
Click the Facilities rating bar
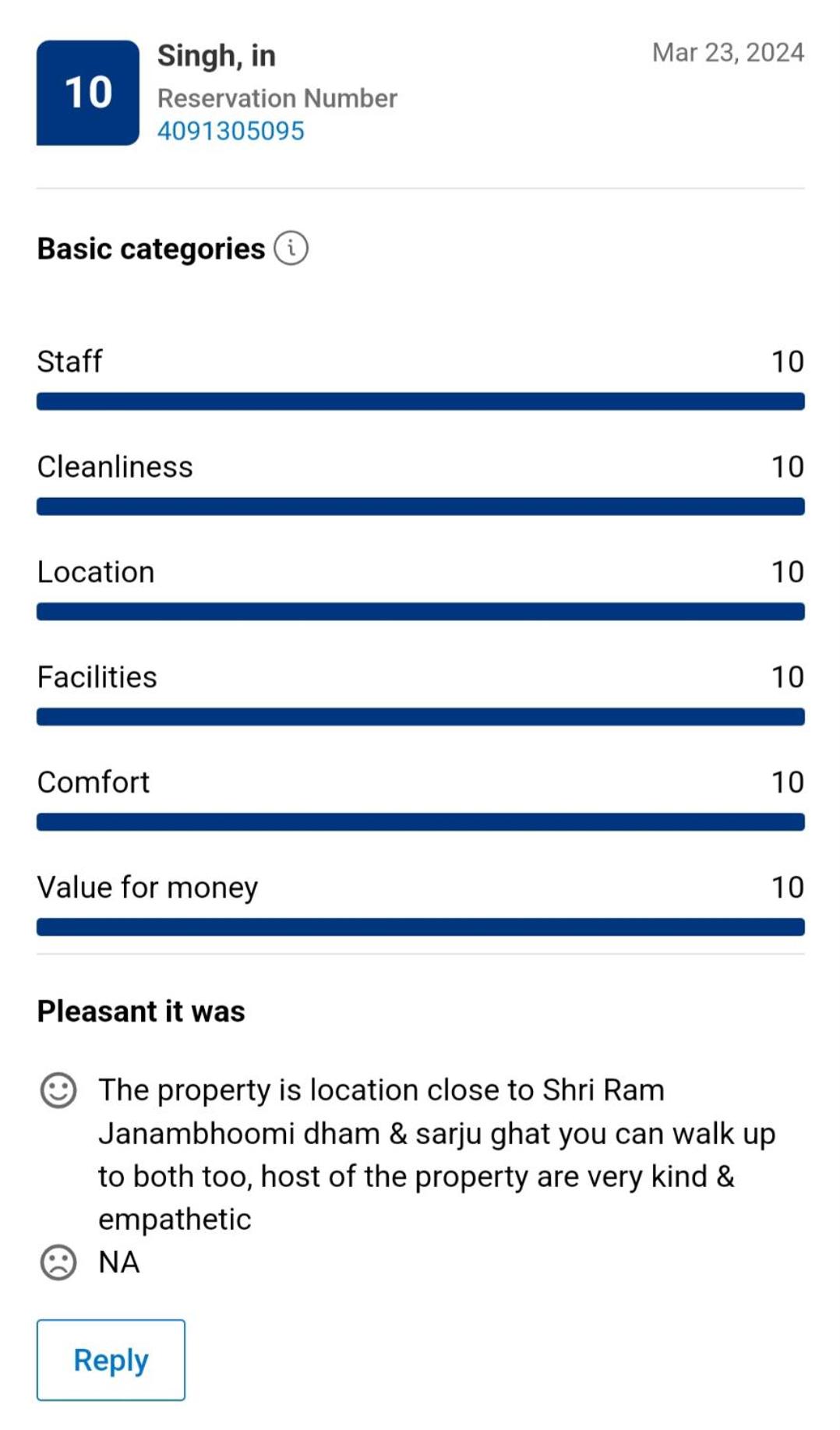(x=420, y=717)
